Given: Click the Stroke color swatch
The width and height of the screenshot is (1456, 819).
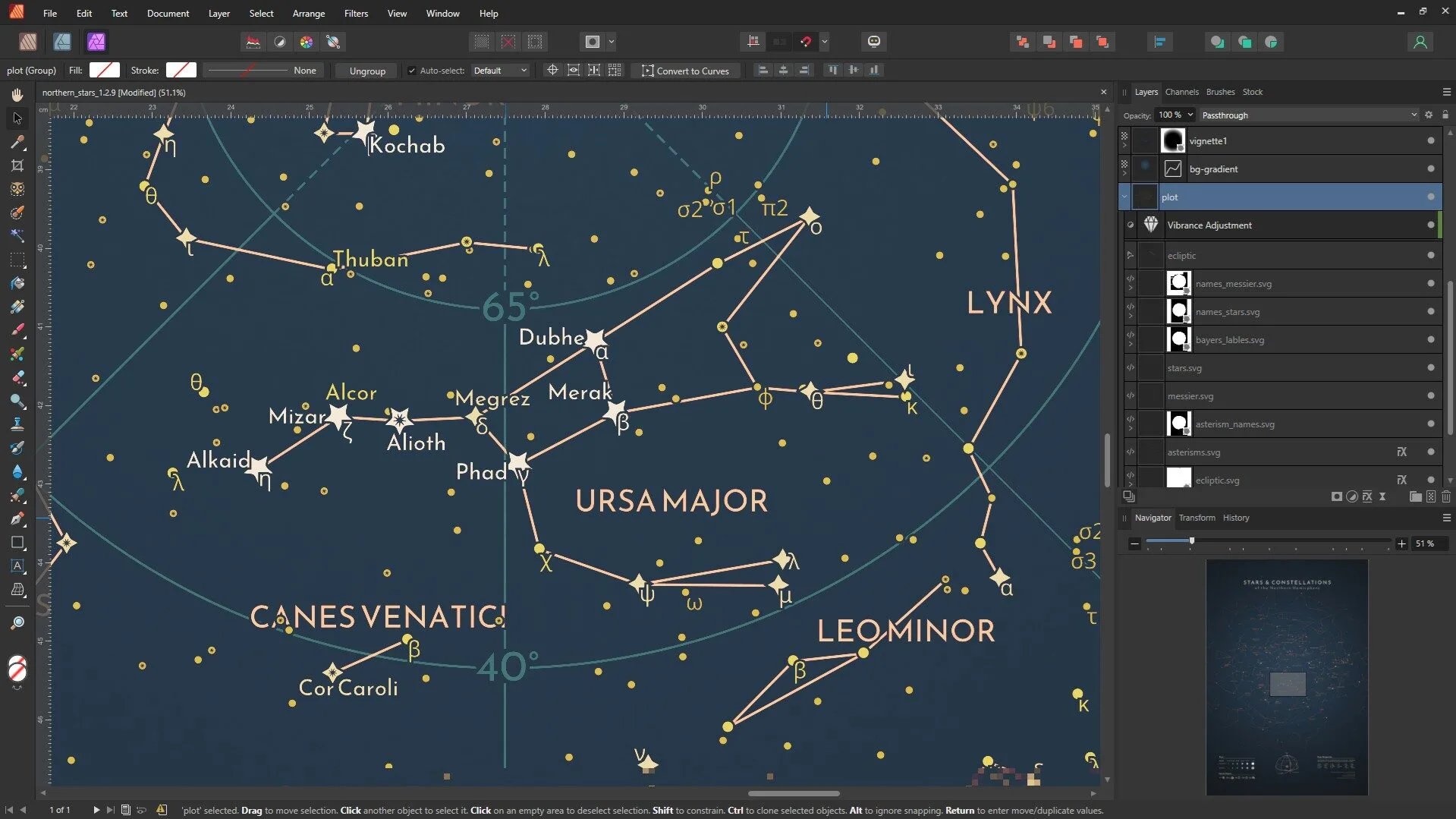Looking at the screenshot, I should click(x=181, y=70).
